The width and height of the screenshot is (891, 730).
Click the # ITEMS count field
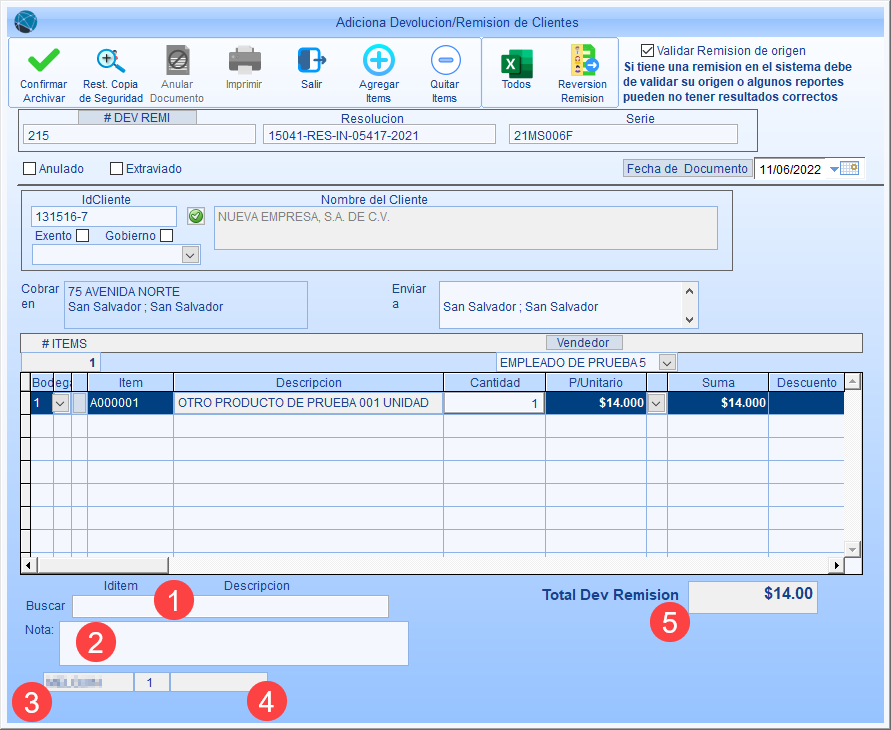61,362
